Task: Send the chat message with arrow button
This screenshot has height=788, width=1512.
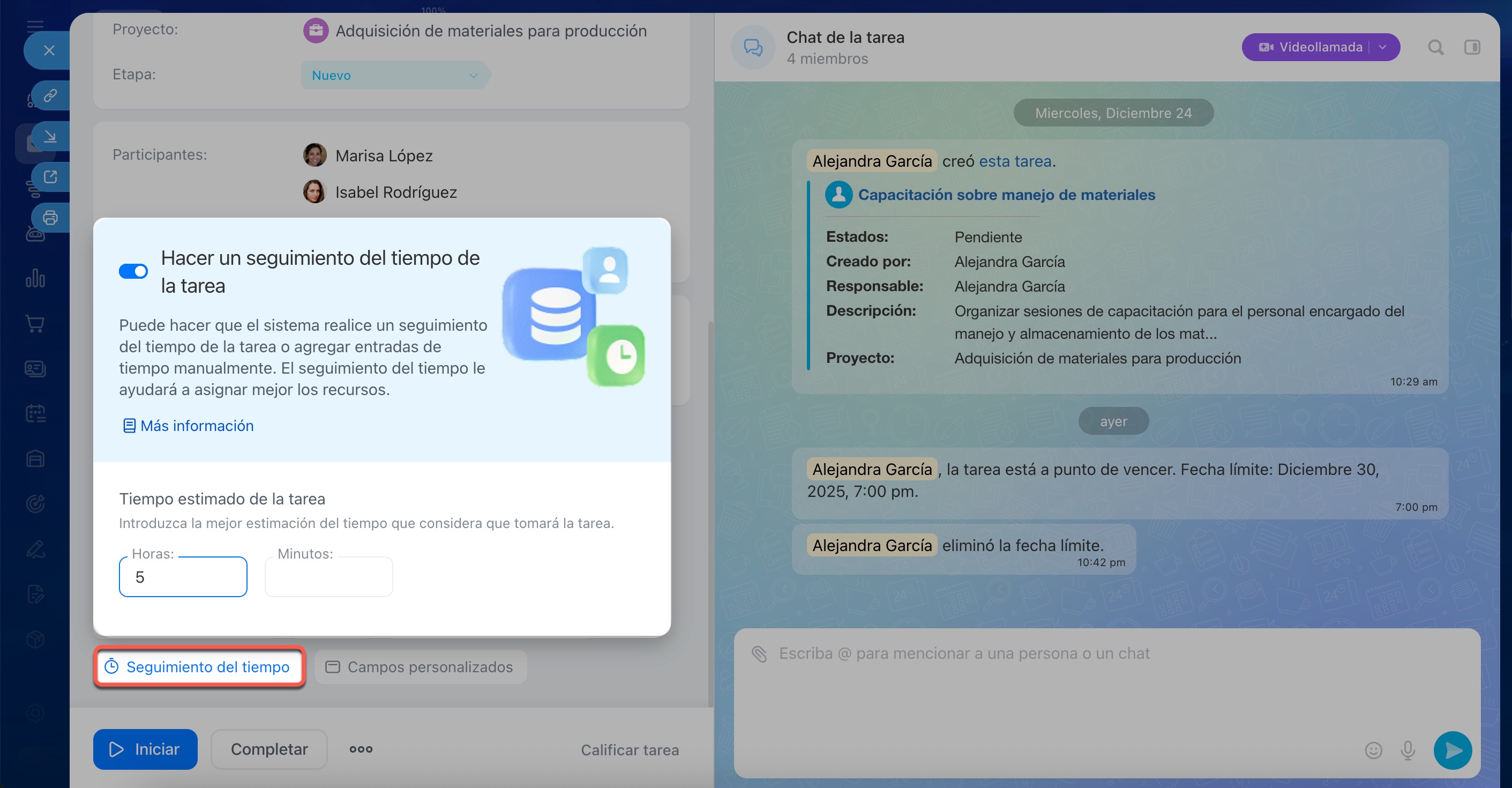Action: pyautogui.click(x=1453, y=750)
